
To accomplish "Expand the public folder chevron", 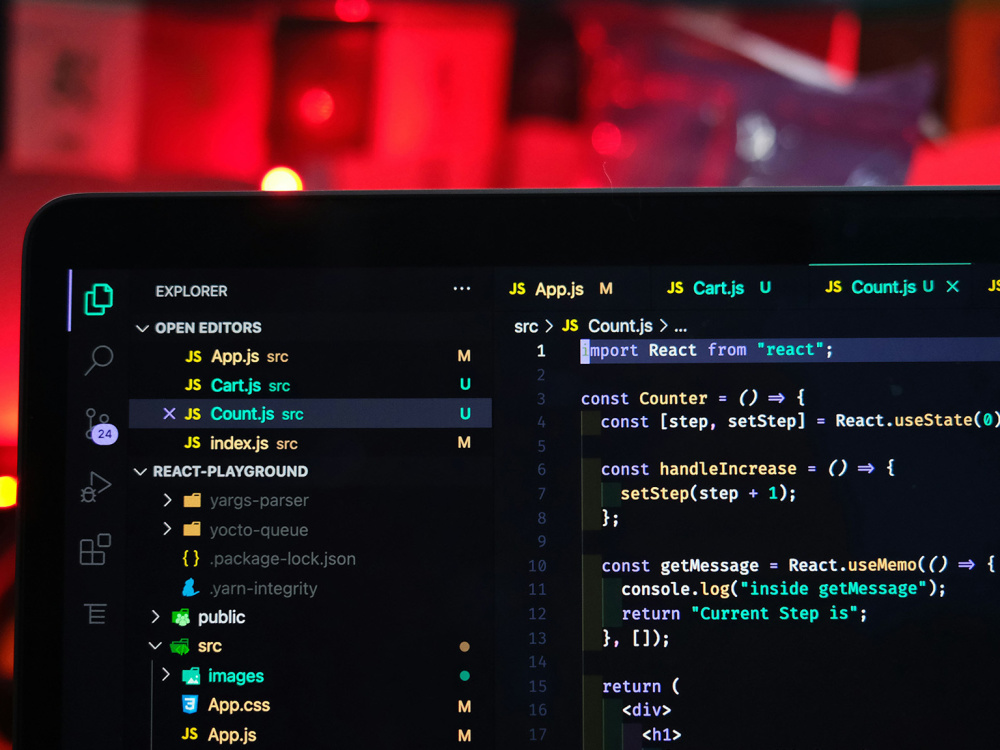I will pos(155,617).
